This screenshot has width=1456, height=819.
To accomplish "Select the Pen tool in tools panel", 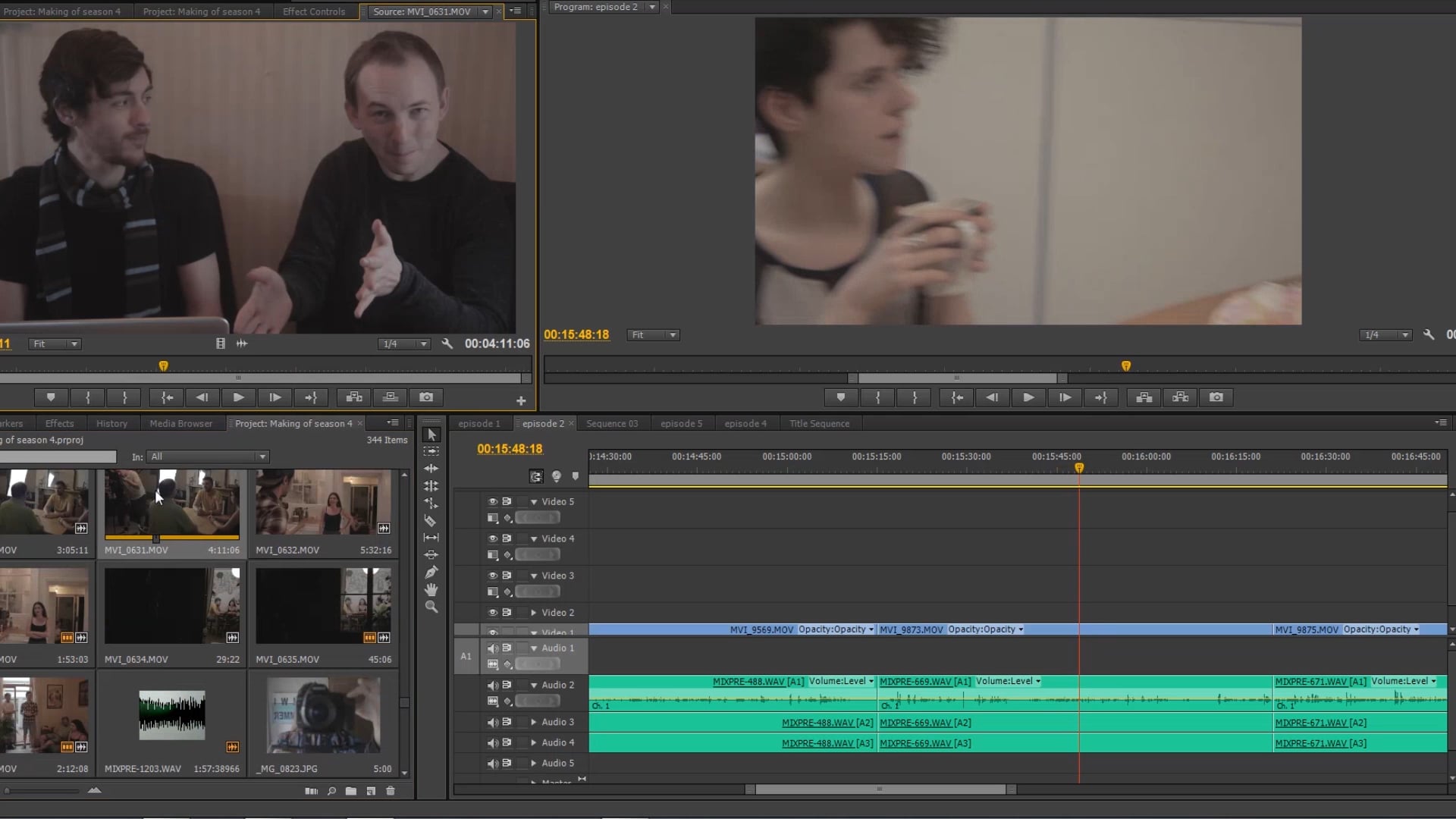I will (431, 573).
